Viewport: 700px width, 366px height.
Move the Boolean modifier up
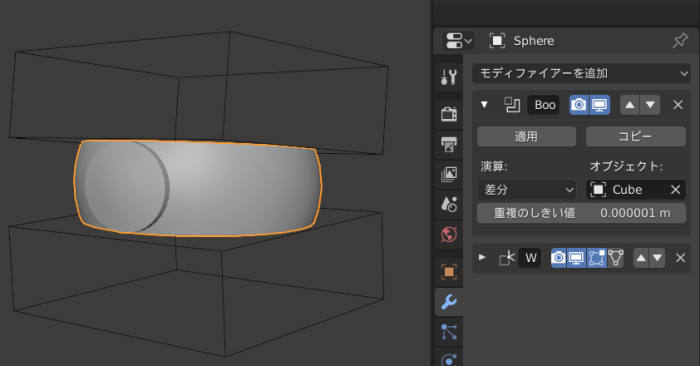tap(630, 105)
